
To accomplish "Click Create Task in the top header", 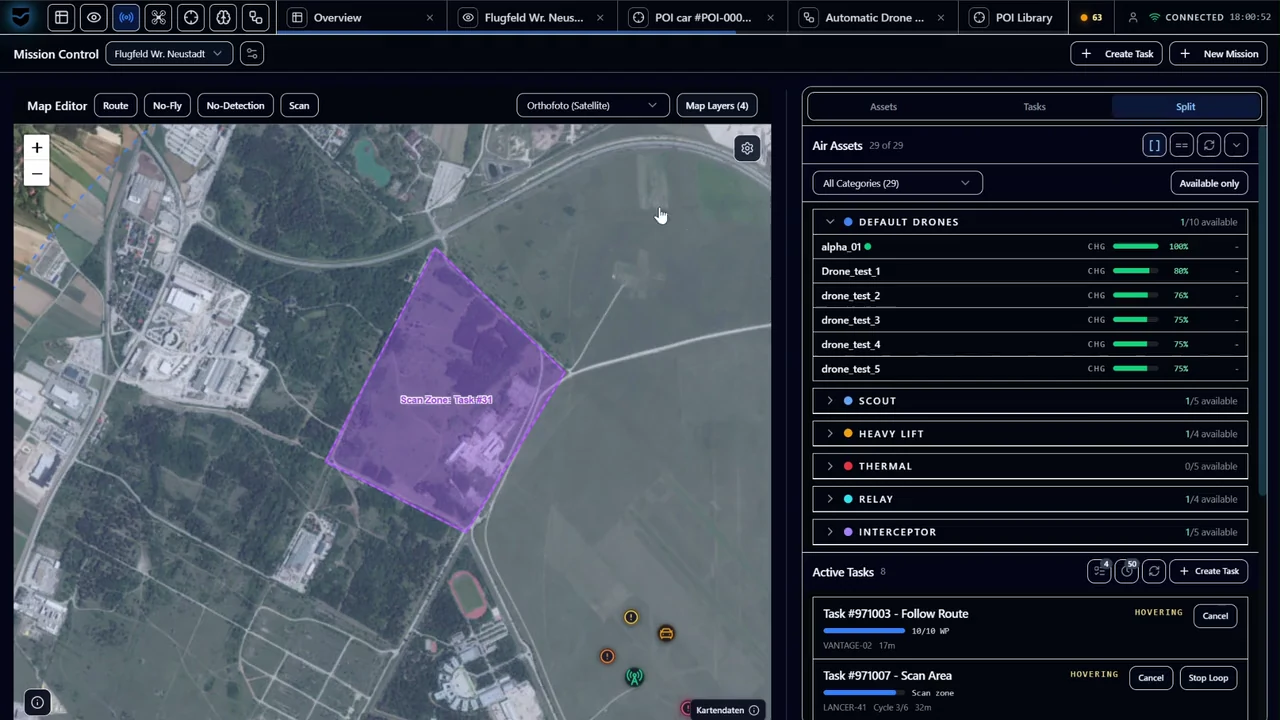I will tap(1116, 54).
